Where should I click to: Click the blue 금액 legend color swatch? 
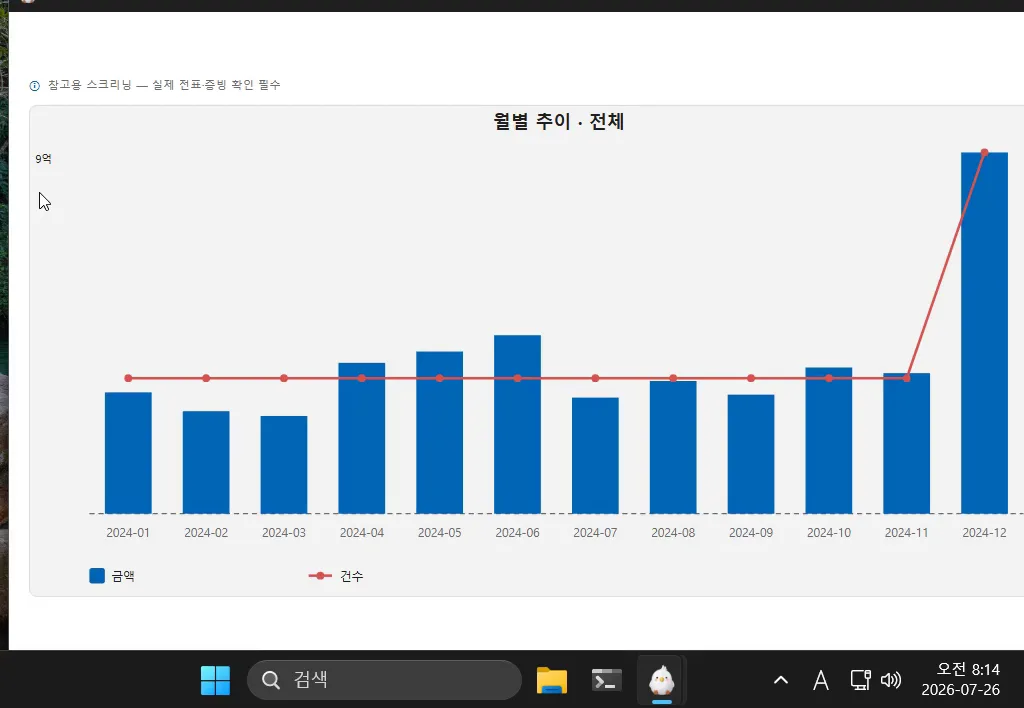point(97,575)
